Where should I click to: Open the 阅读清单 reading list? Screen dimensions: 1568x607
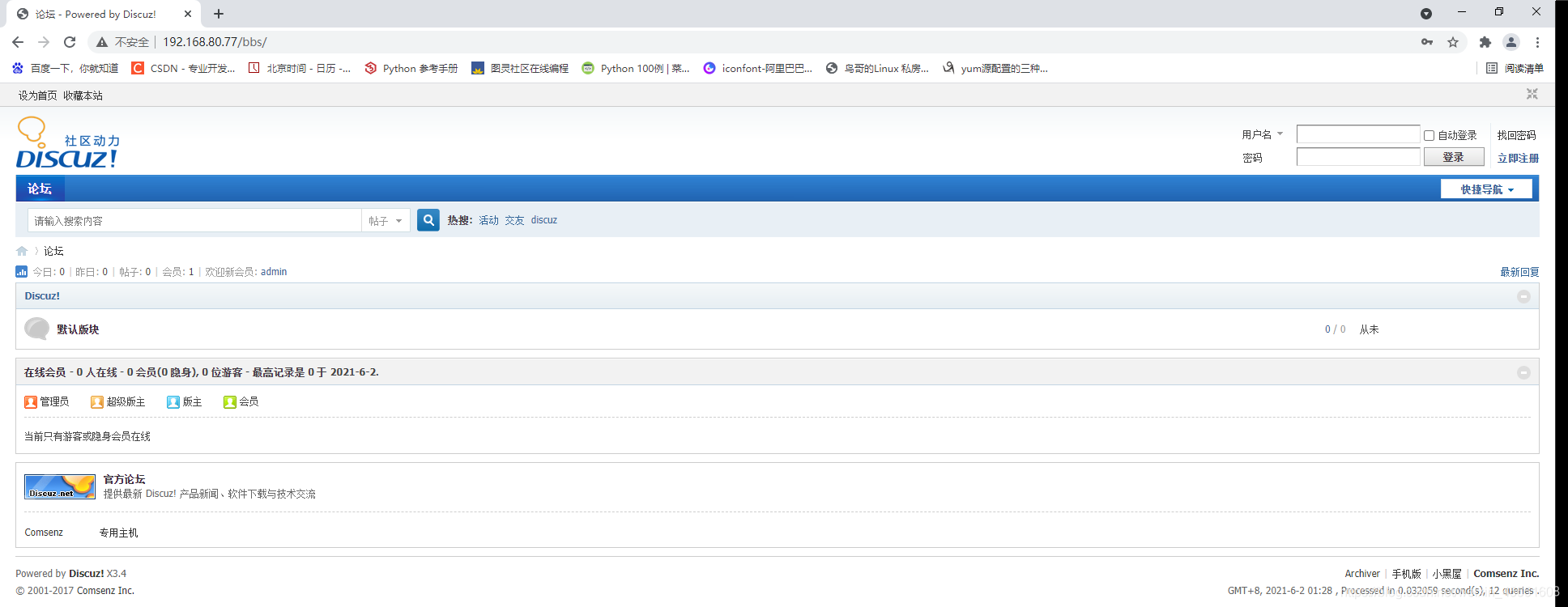click(x=1515, y=69)
